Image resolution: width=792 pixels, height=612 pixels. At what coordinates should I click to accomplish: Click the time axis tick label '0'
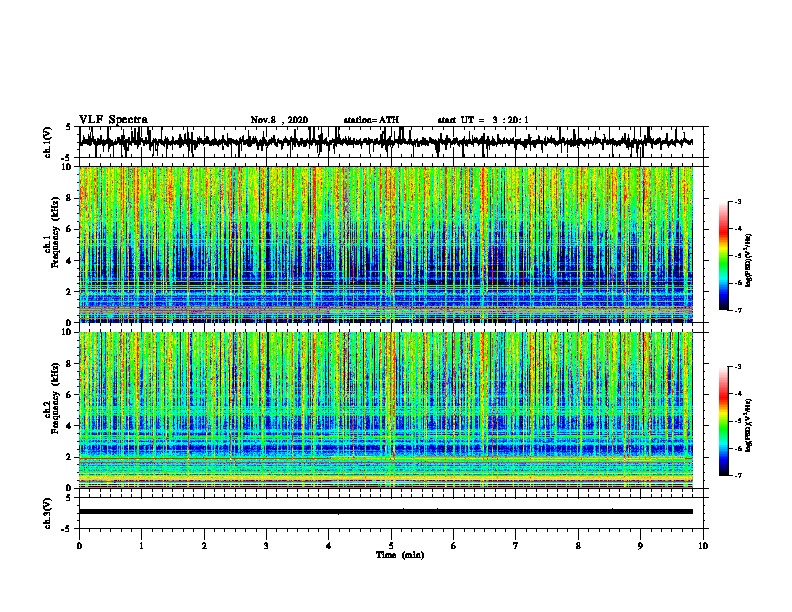tap(79, 545)
